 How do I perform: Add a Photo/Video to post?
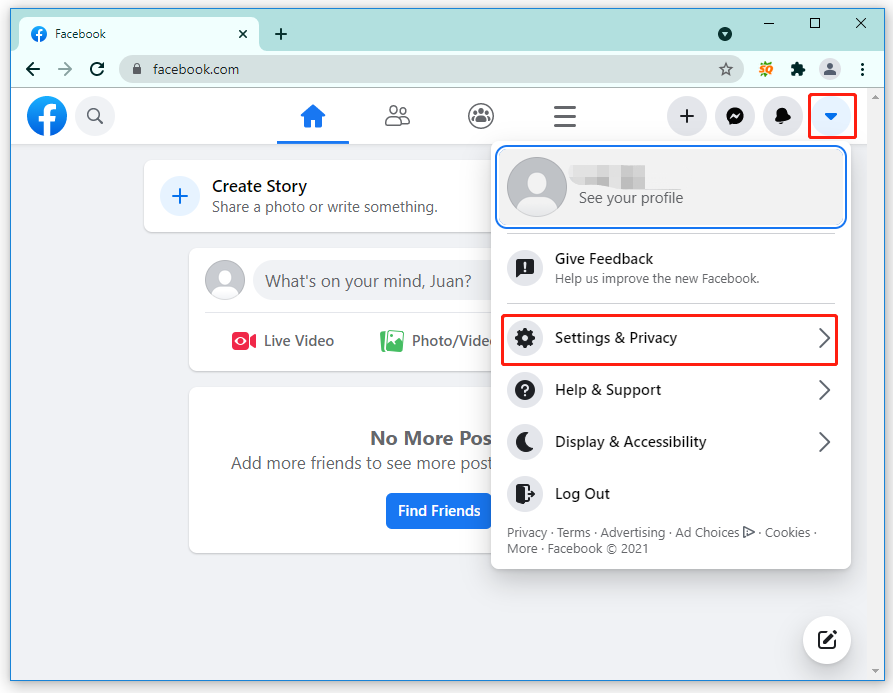436,341
